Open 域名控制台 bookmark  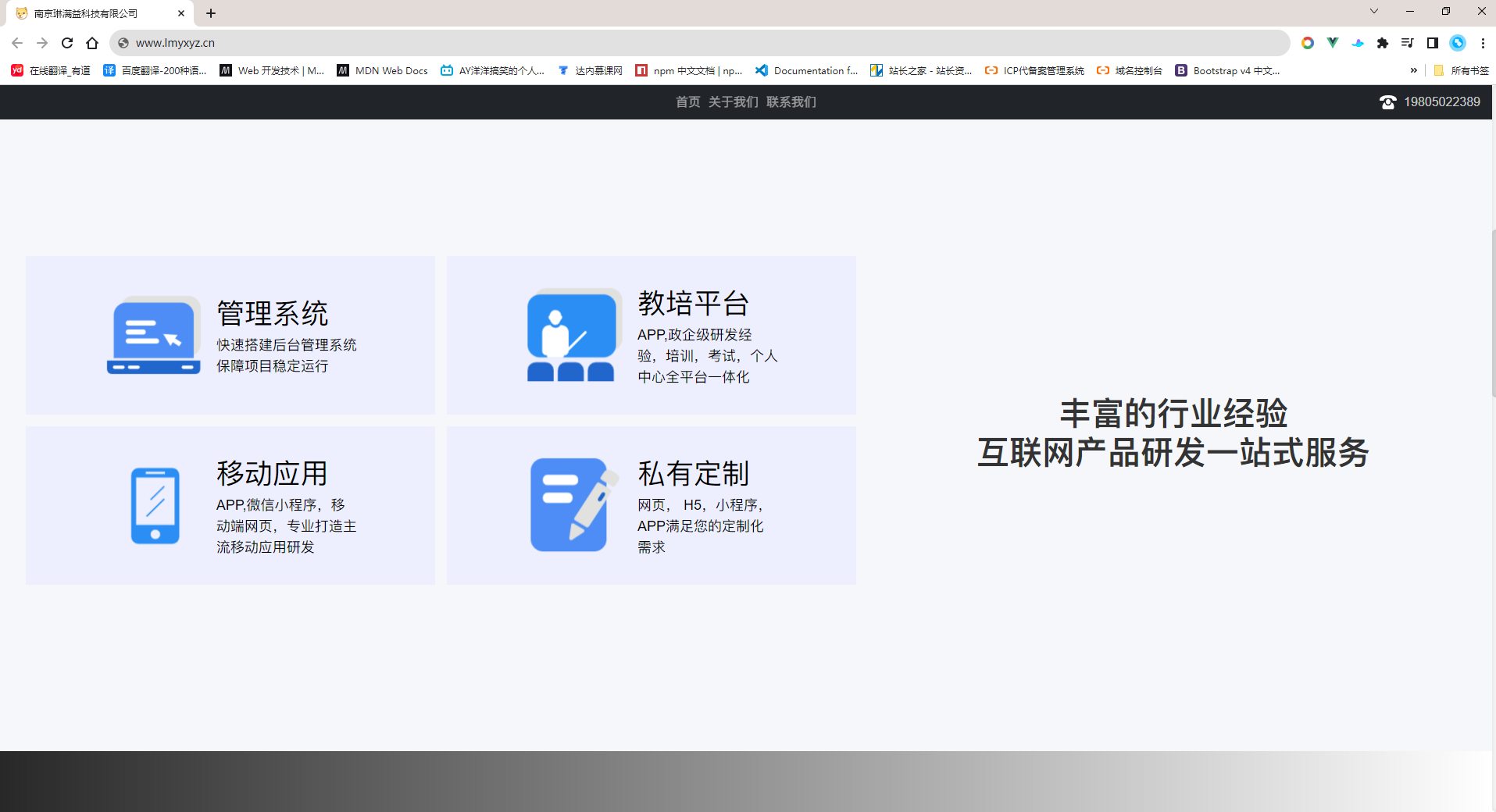click(1130, 70)
